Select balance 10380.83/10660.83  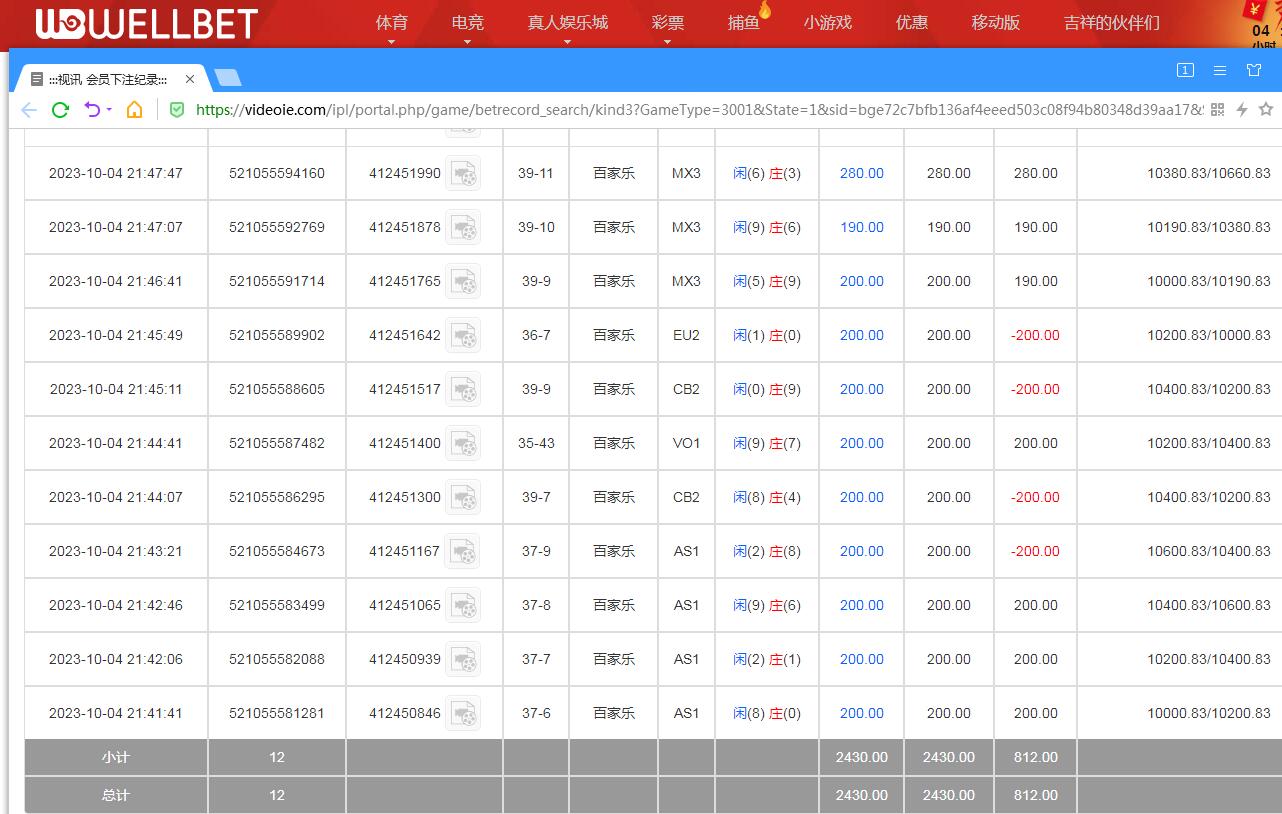tap(1209, 173)
